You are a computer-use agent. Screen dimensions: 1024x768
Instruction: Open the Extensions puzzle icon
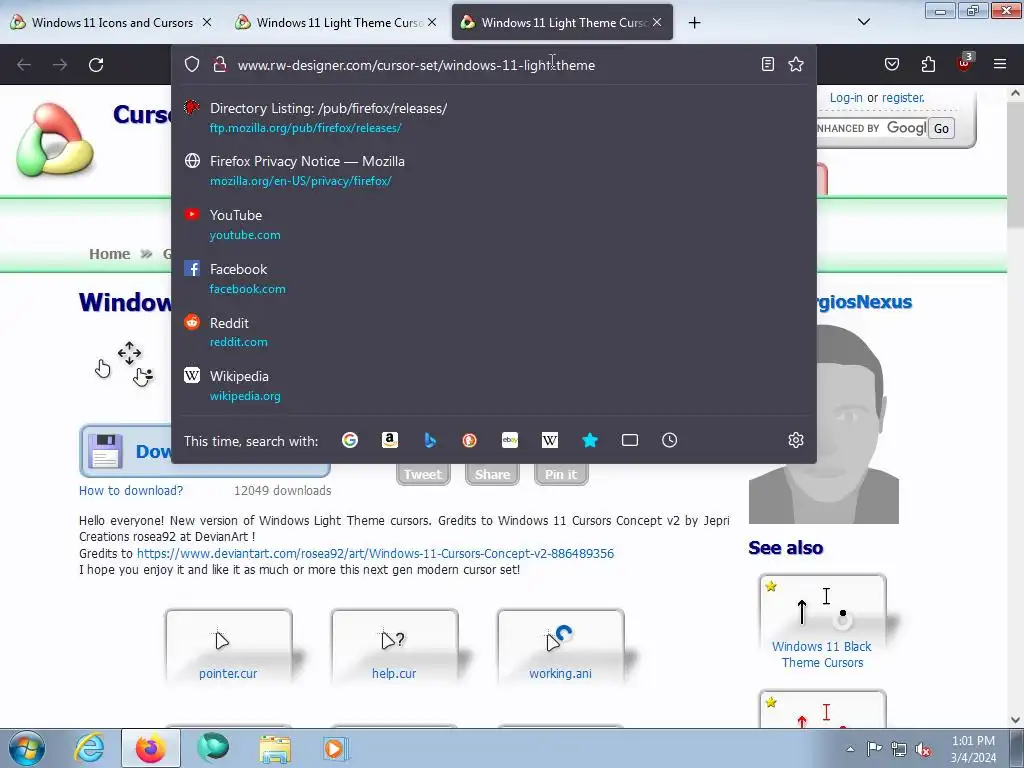(928, 64)
